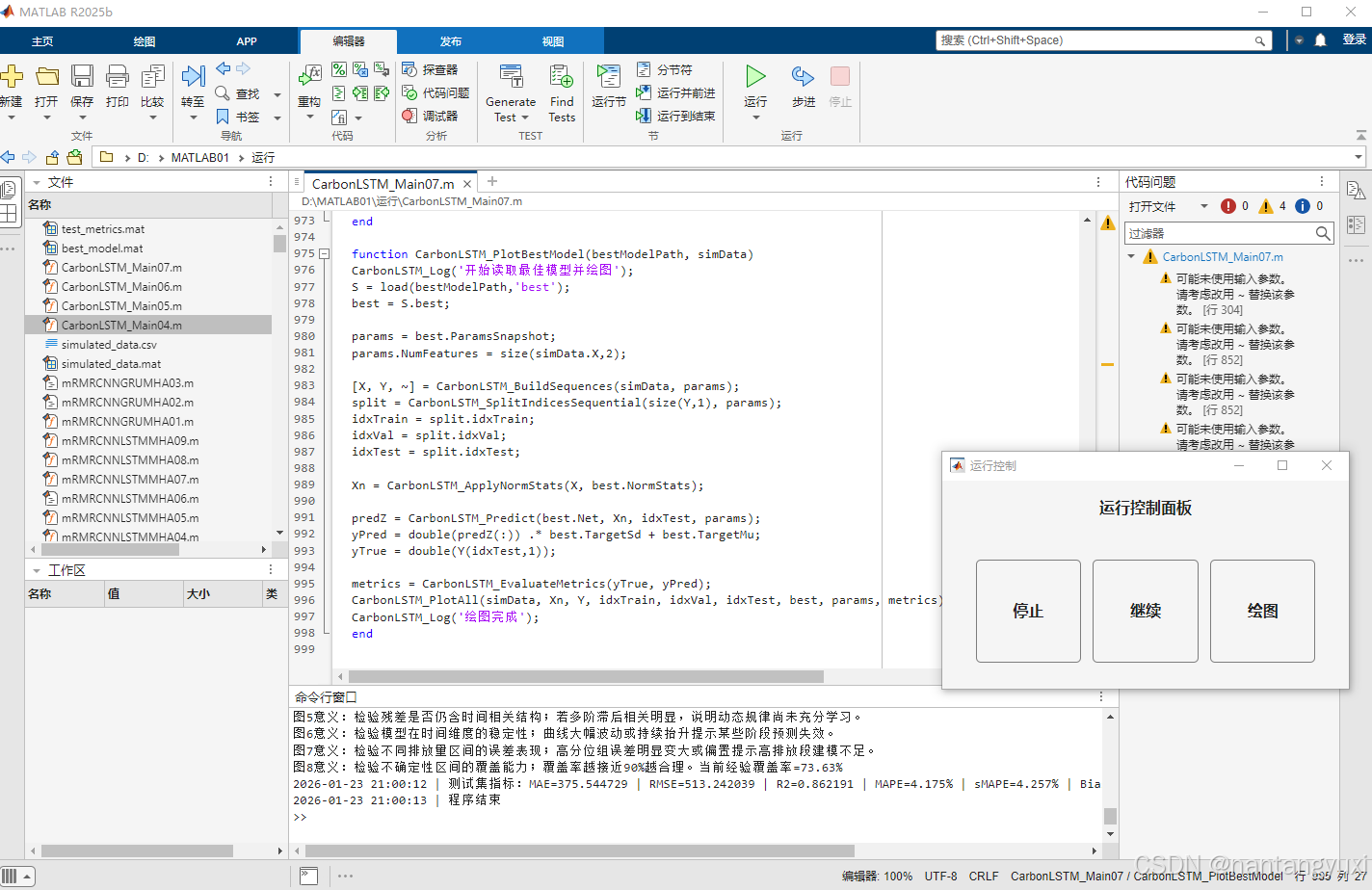Add a new editor tab with plus button

pyautogui.click(x=492, y=181)
